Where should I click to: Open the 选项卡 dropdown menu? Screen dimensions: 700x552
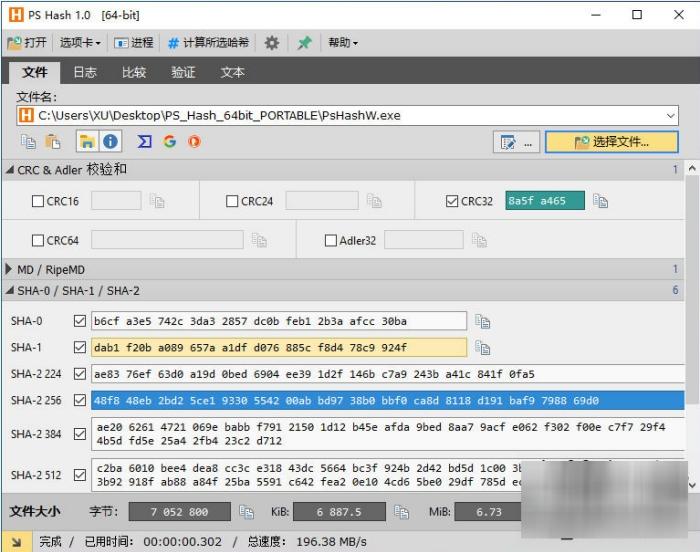coord(80,43)
